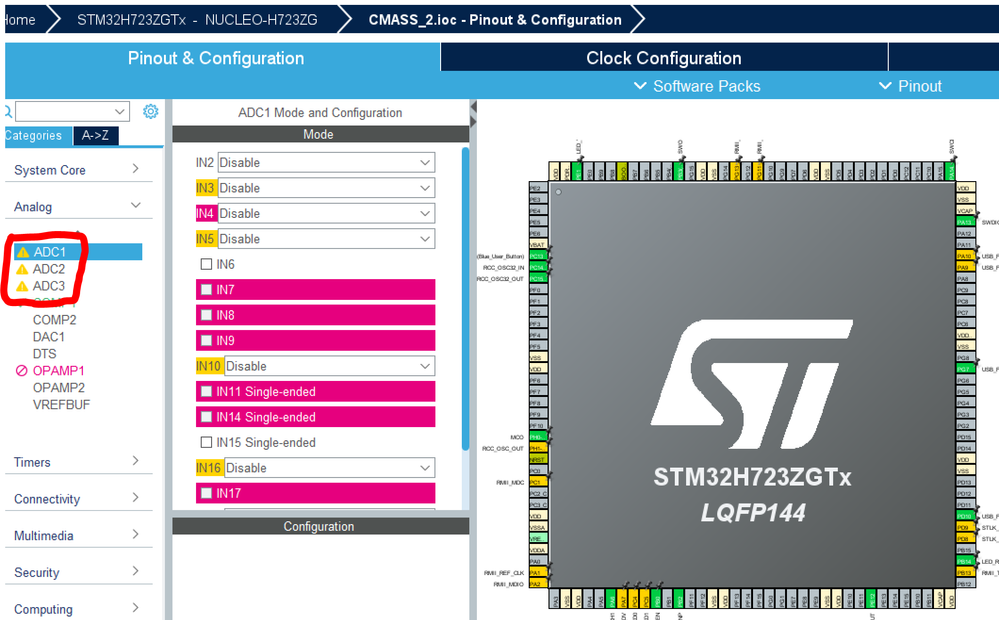Screen dimensions: 999x620
Task: Select the yellow PB13 pin
Action: [x=965, y=573]
